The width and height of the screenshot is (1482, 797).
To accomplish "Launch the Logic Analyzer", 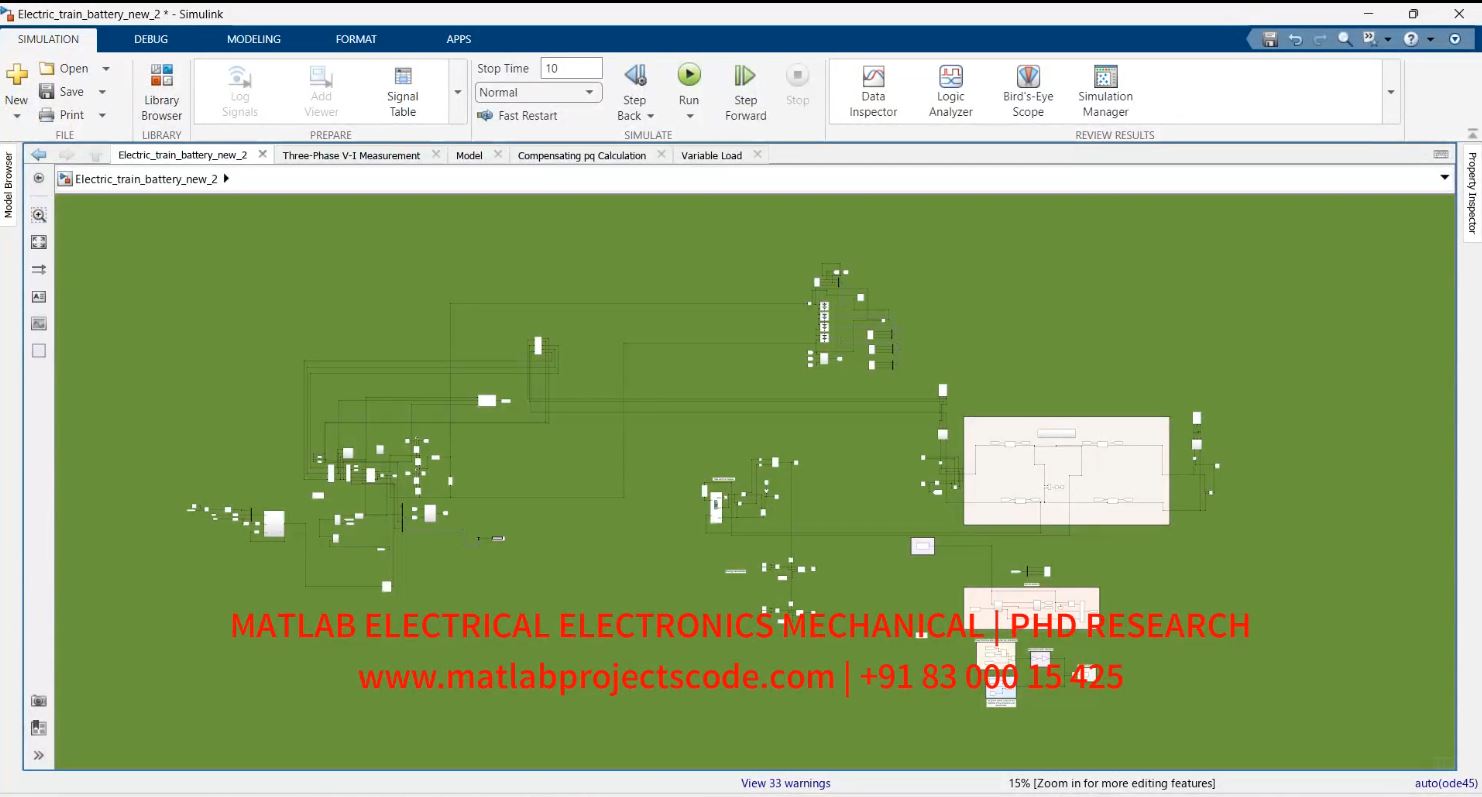I will 949,90.
